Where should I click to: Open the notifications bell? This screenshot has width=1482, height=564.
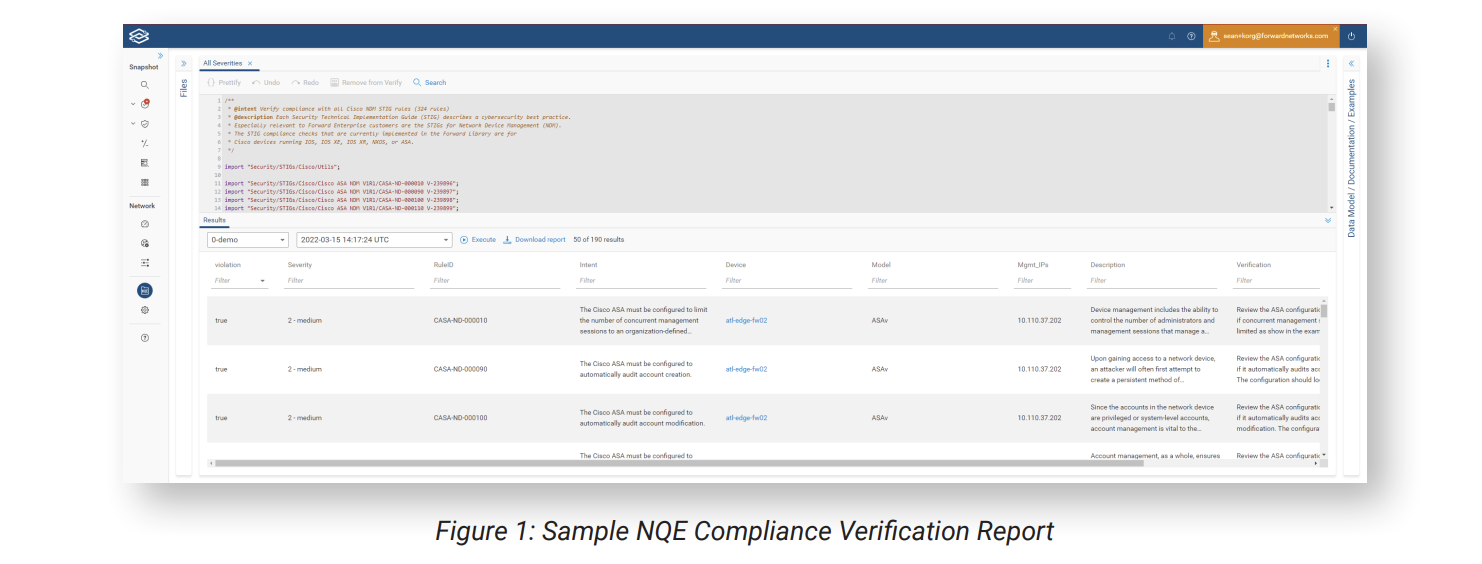(1172, 36)
